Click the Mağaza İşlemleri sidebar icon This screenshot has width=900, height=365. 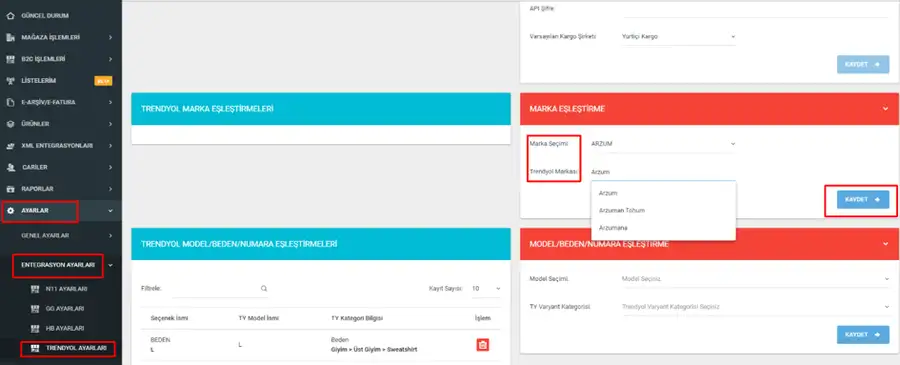coord(10,37)
